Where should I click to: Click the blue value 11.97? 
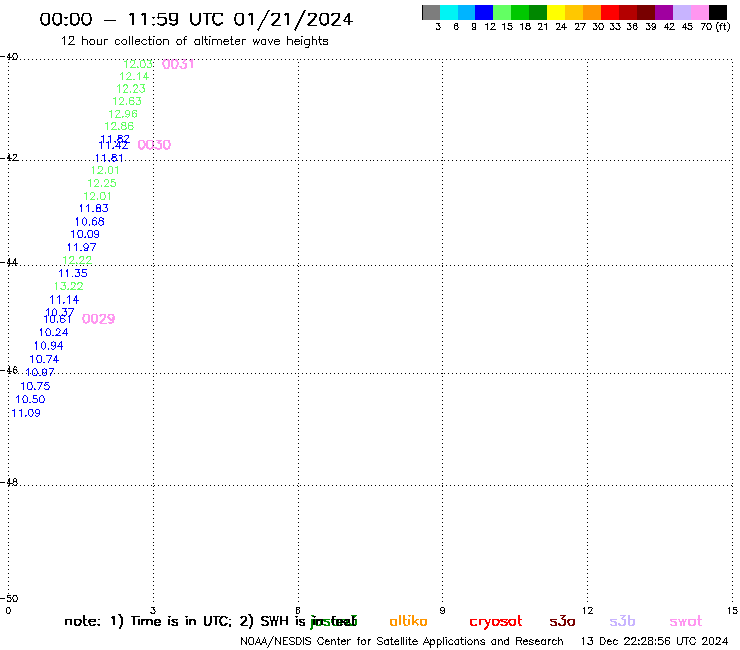point(81,247)
